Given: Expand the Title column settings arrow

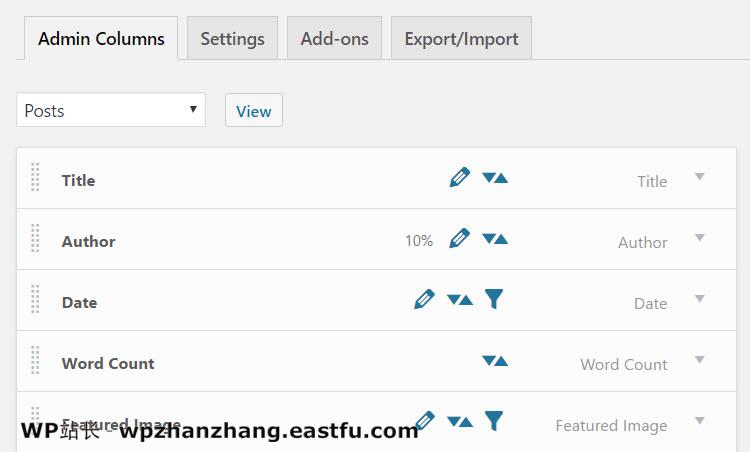Looking at the screenshot, I should pos(700,177).
